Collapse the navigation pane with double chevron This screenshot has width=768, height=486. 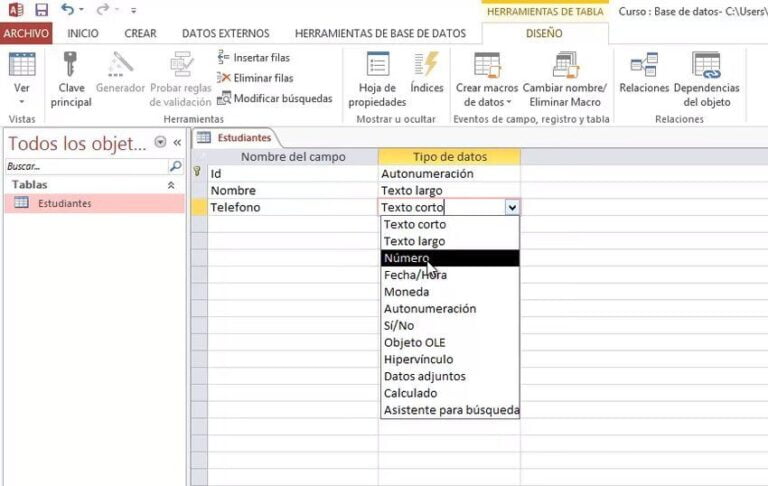click(177, 143)
